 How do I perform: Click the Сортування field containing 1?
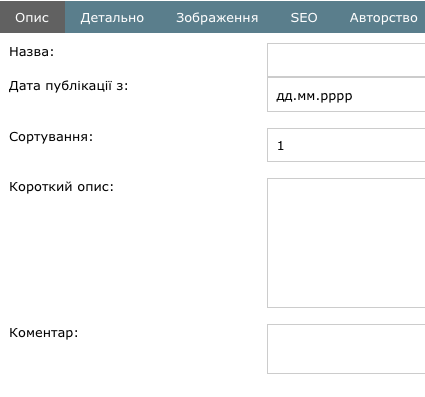[346, 145]
